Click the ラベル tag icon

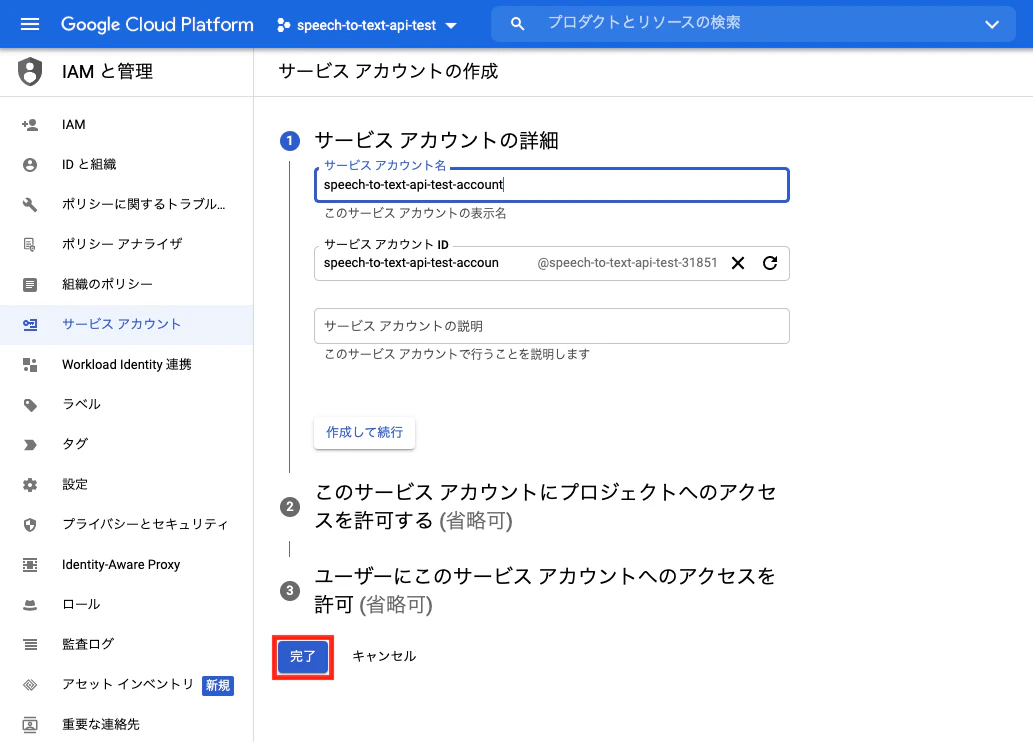point(30,405)
